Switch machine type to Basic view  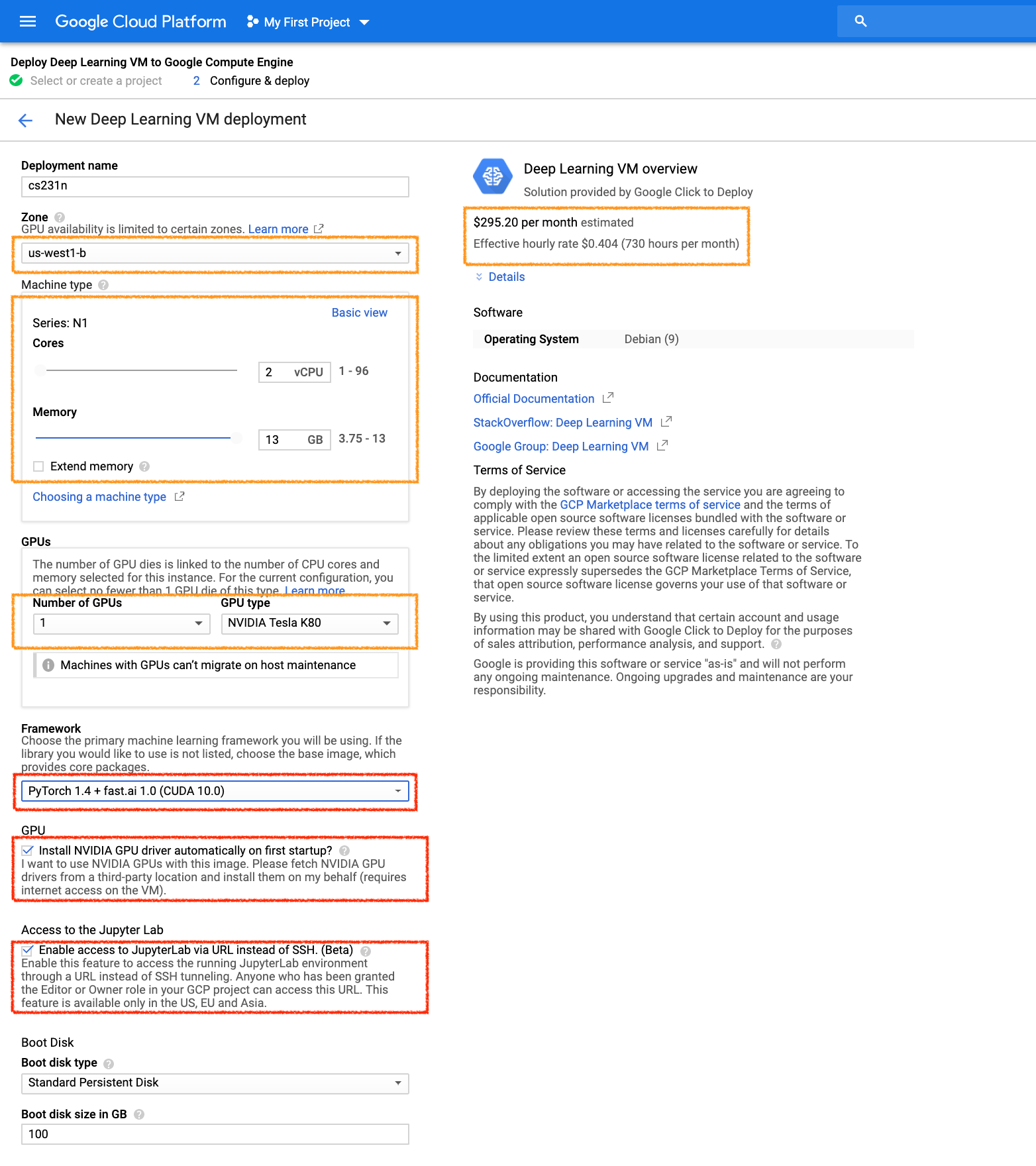tap(359, 313)
